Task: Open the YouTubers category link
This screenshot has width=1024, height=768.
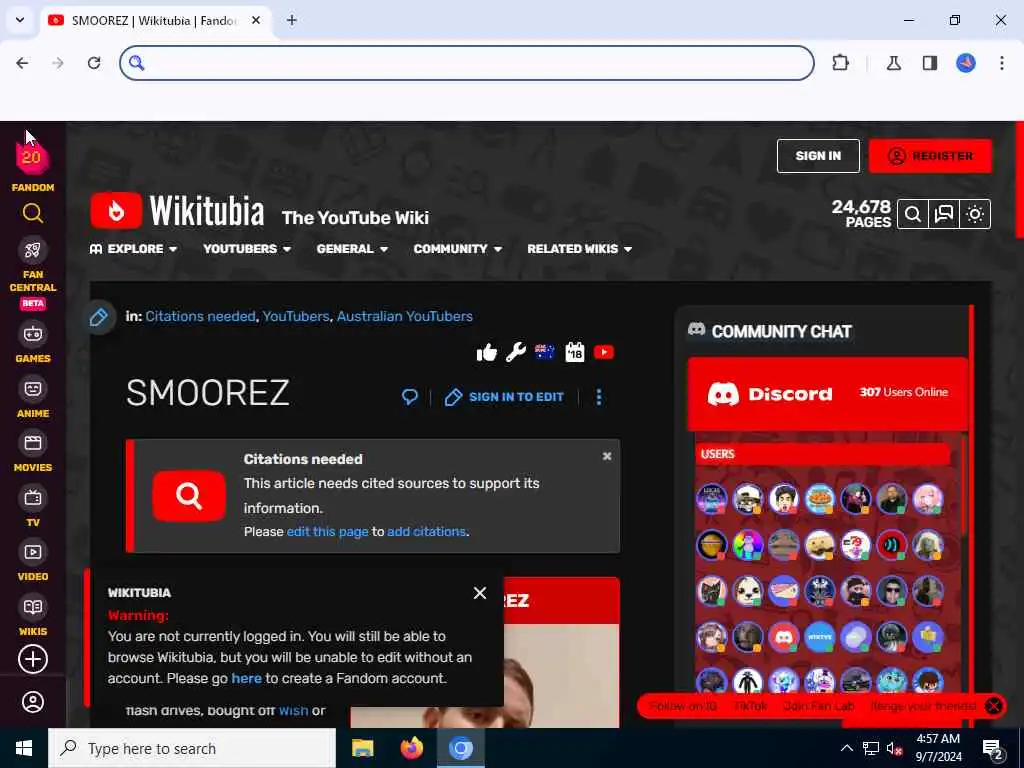Action: point(296,316)
